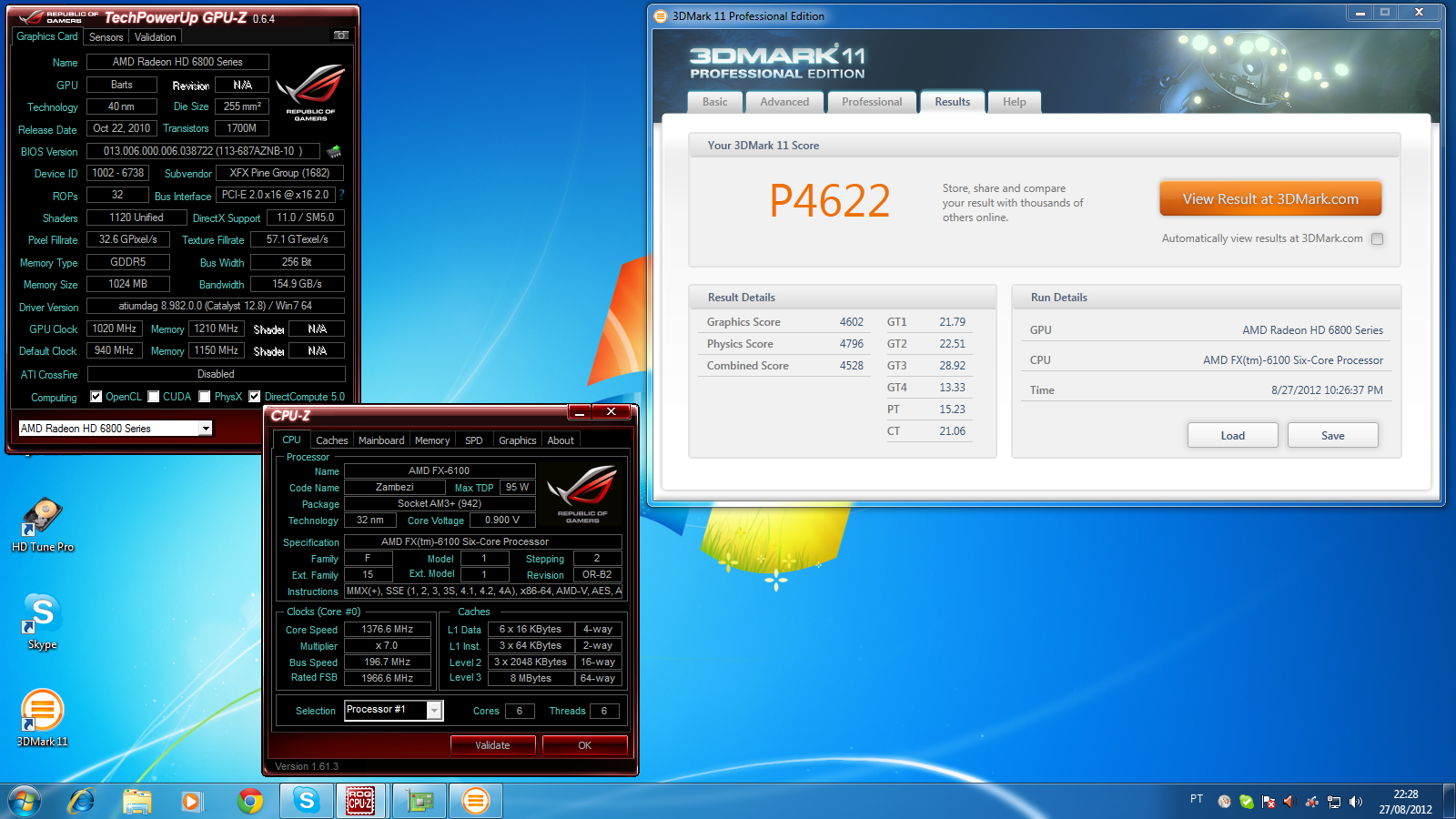Click the 3DMark 11 window title icon
1456x819 pixels.
[661, 15]
